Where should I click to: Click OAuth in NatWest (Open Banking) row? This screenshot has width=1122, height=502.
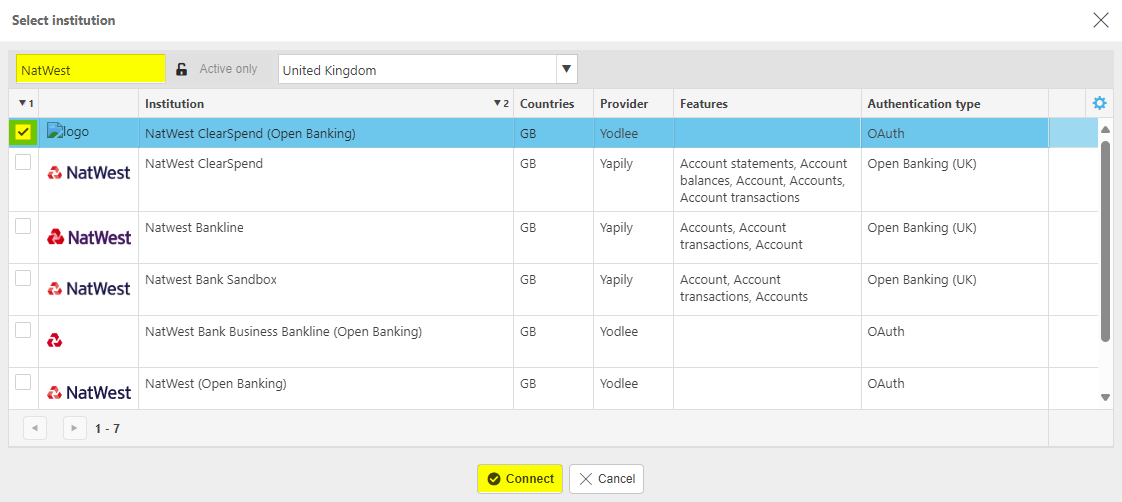(886, 384)
